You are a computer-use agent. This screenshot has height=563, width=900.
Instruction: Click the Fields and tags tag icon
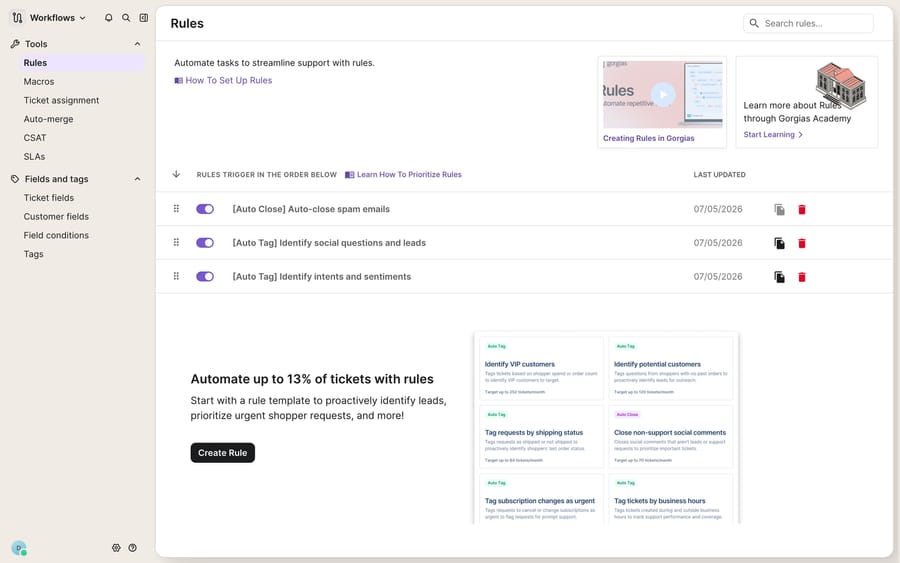(x=15, y=179)
